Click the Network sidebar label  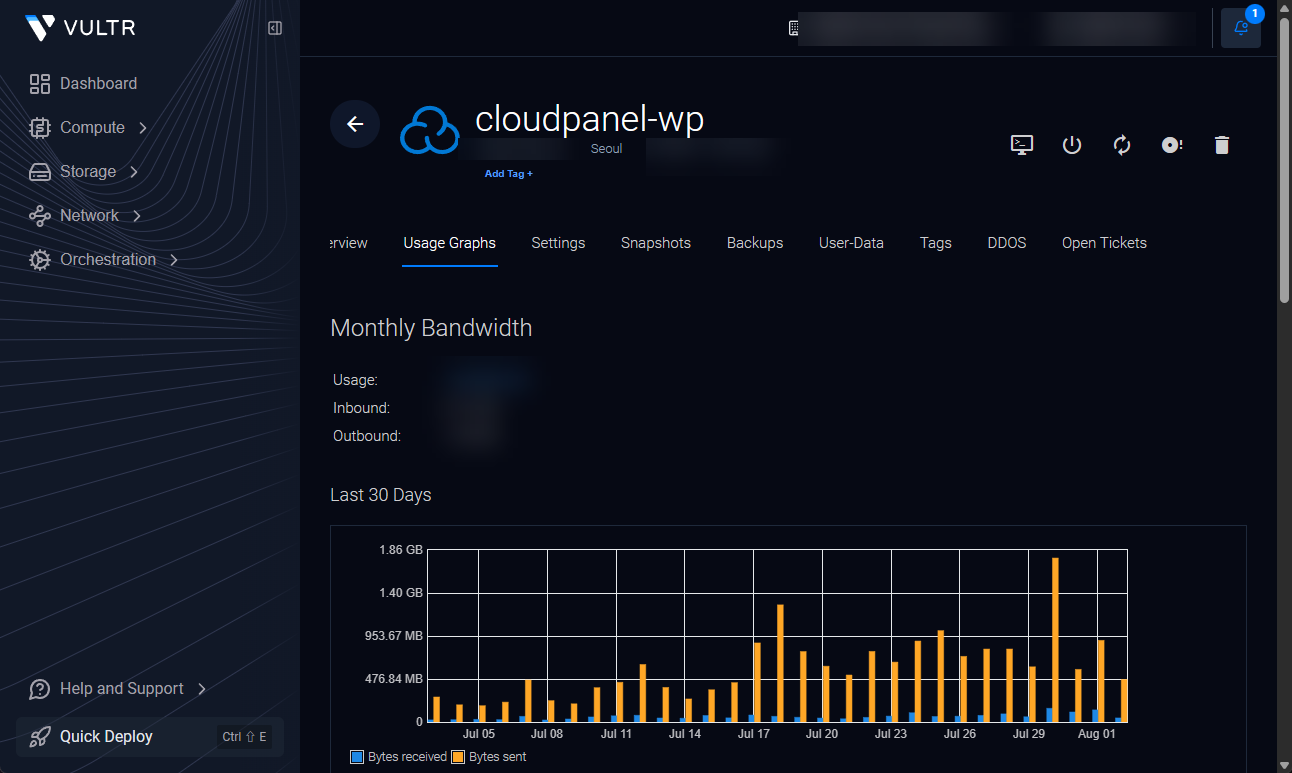[89, 216]
